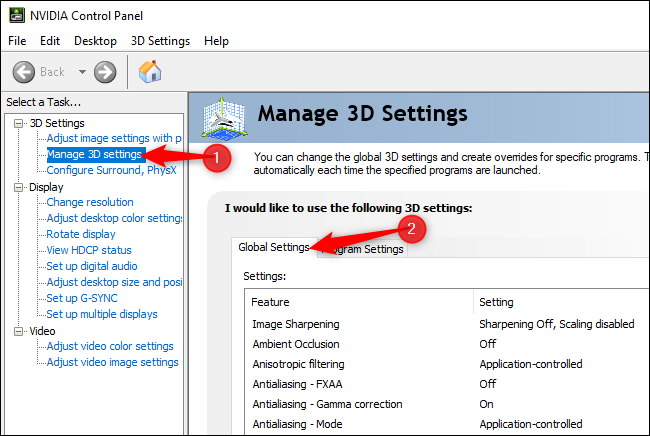Click the Forward arrow button
Image resolution: width=650 pixels, height=436 pixels.
[x=105, y=71]
